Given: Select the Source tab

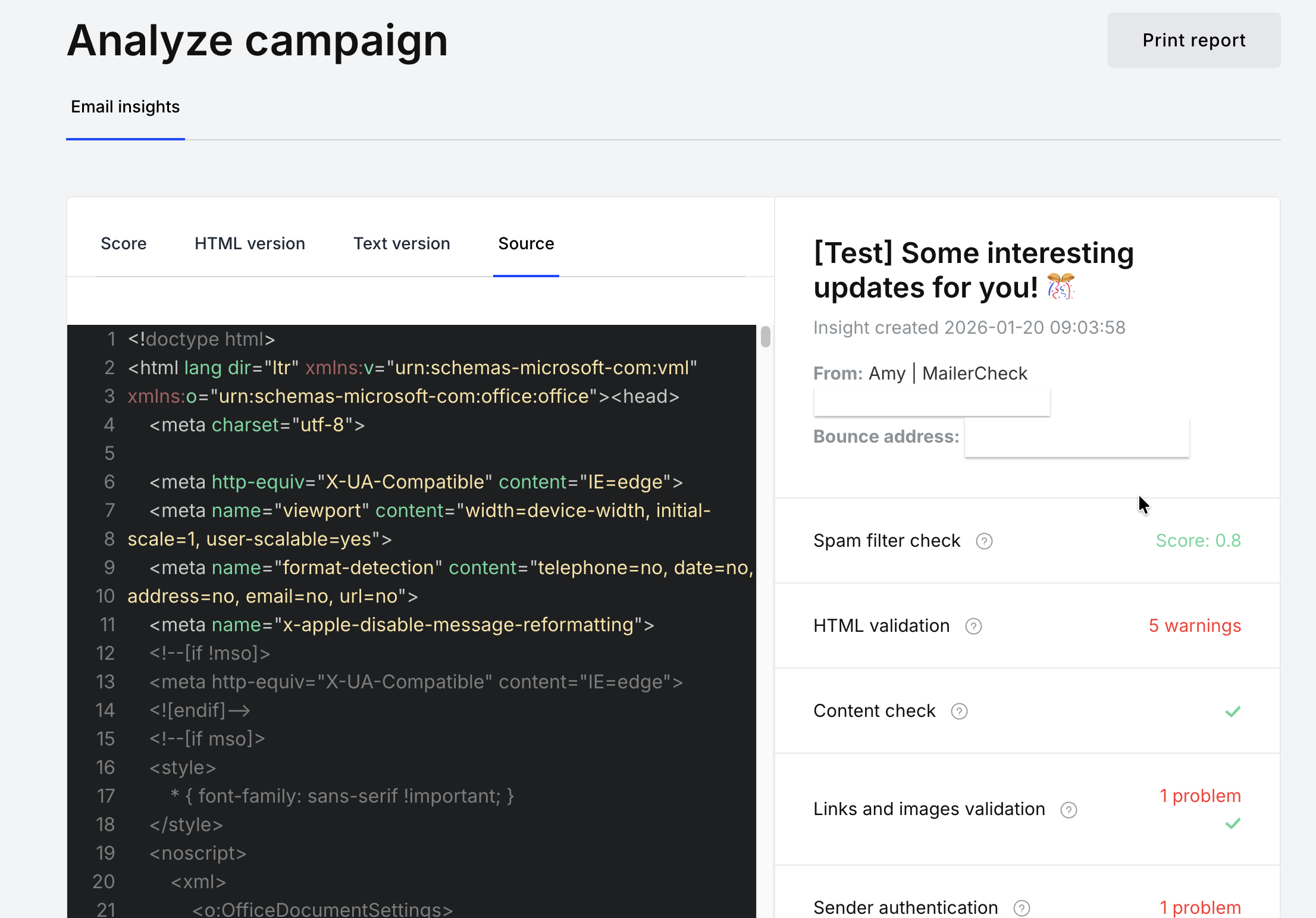Looking at the screenshot, I should pos(526,243).
